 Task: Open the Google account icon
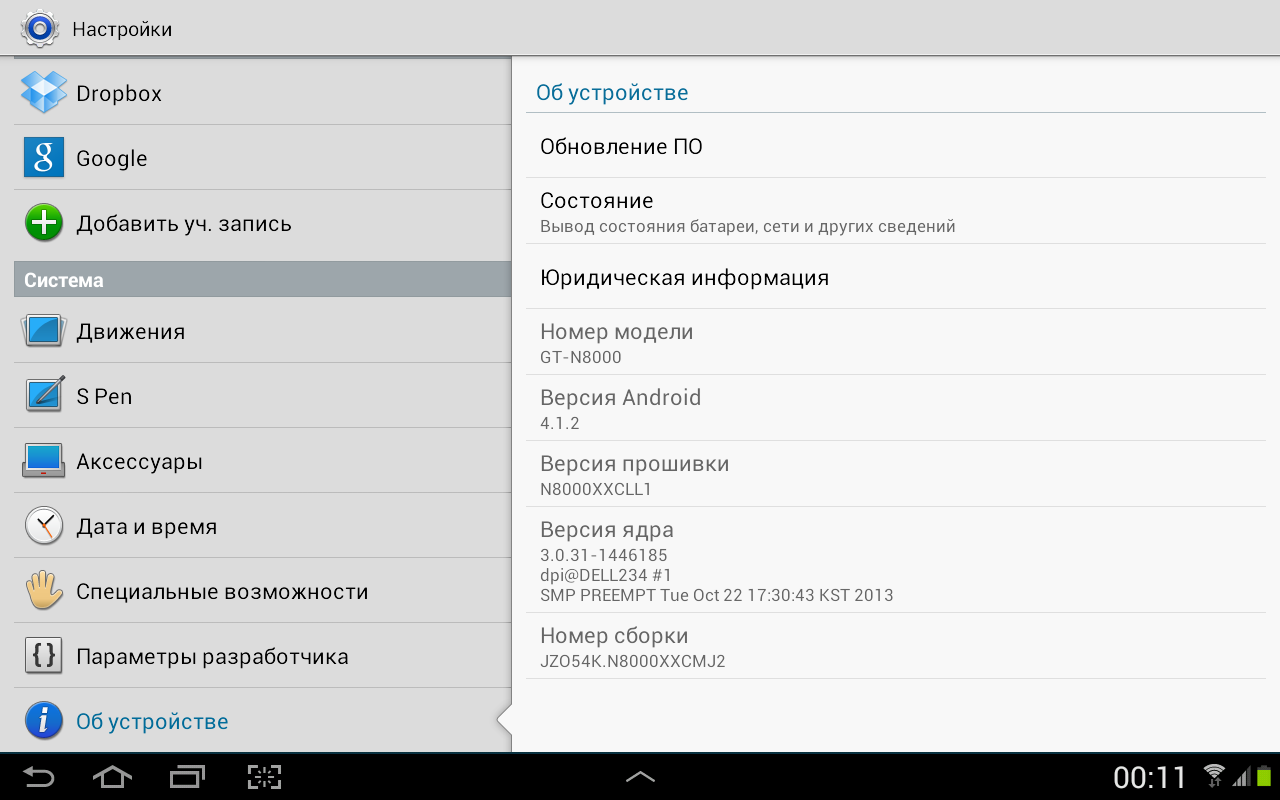coord(44,158)
